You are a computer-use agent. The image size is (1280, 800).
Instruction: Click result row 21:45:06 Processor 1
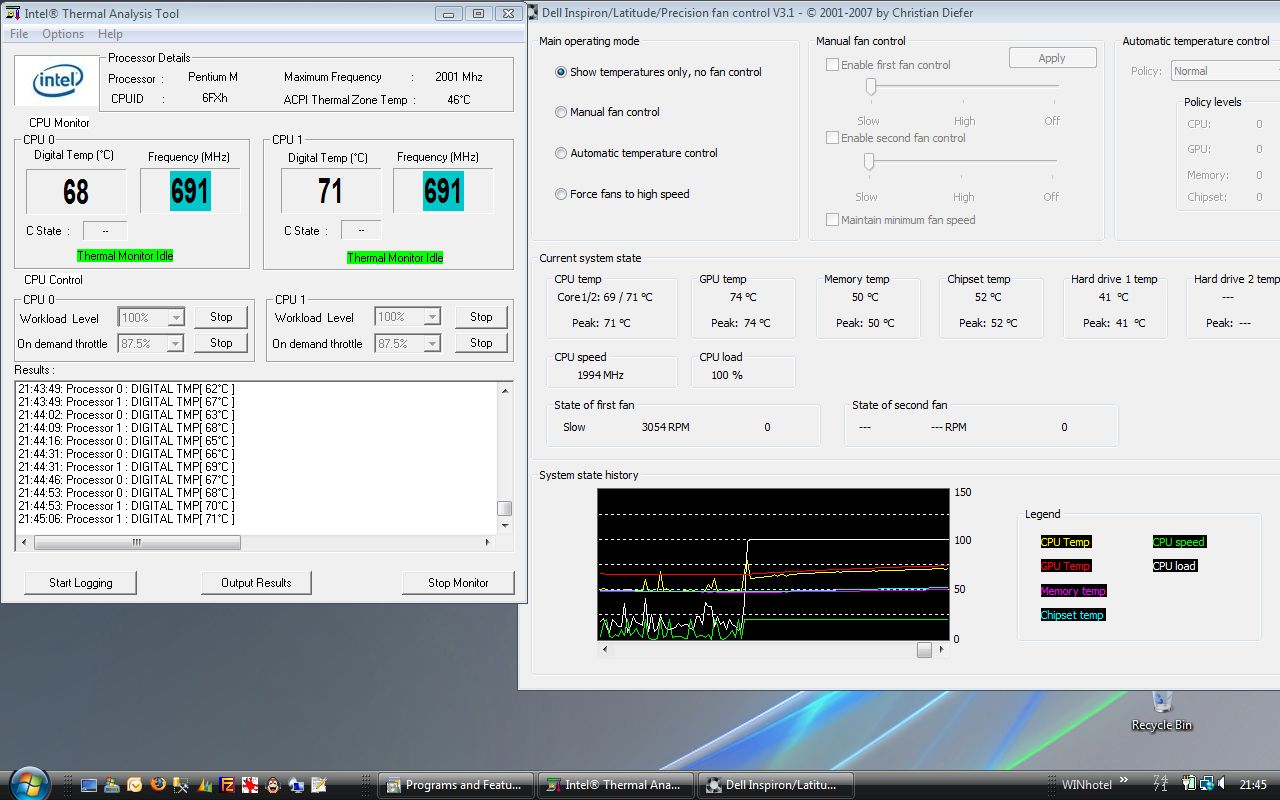(x=126, y=519)
